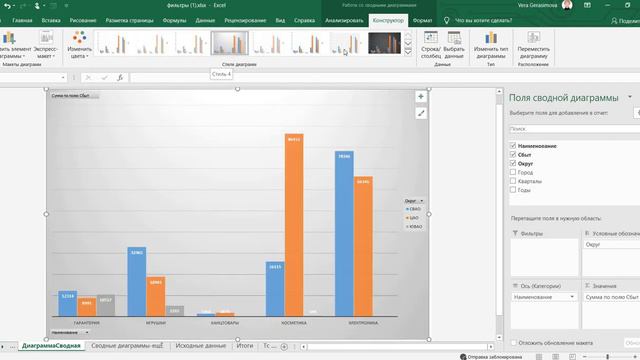This screenshot has height=360, width=640.
Task: Click the field search input box
Action: (x=574, y=129)
